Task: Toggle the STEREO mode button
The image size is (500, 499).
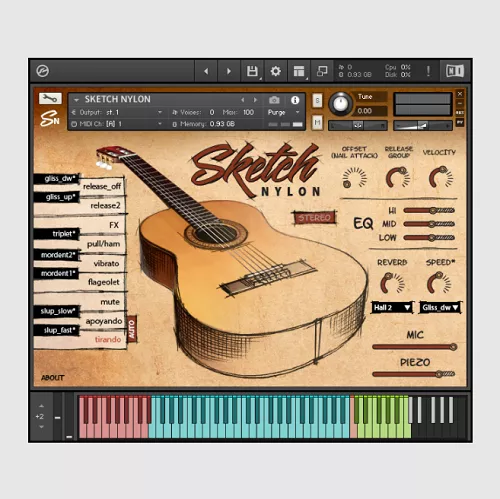Action: (x=315, y=218)
